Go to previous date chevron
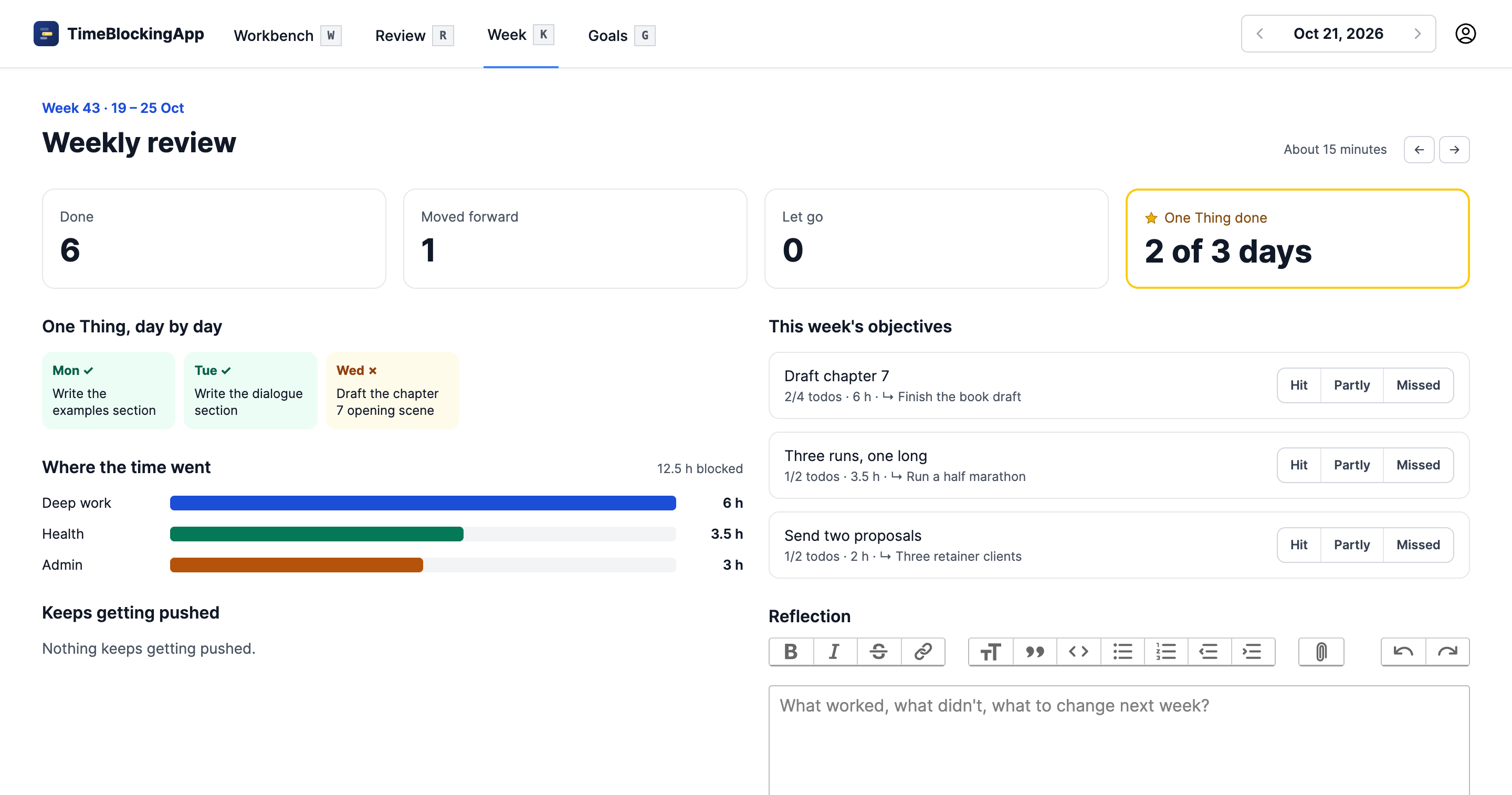This screenshot has height=795, width=1512. point(1259,34)
